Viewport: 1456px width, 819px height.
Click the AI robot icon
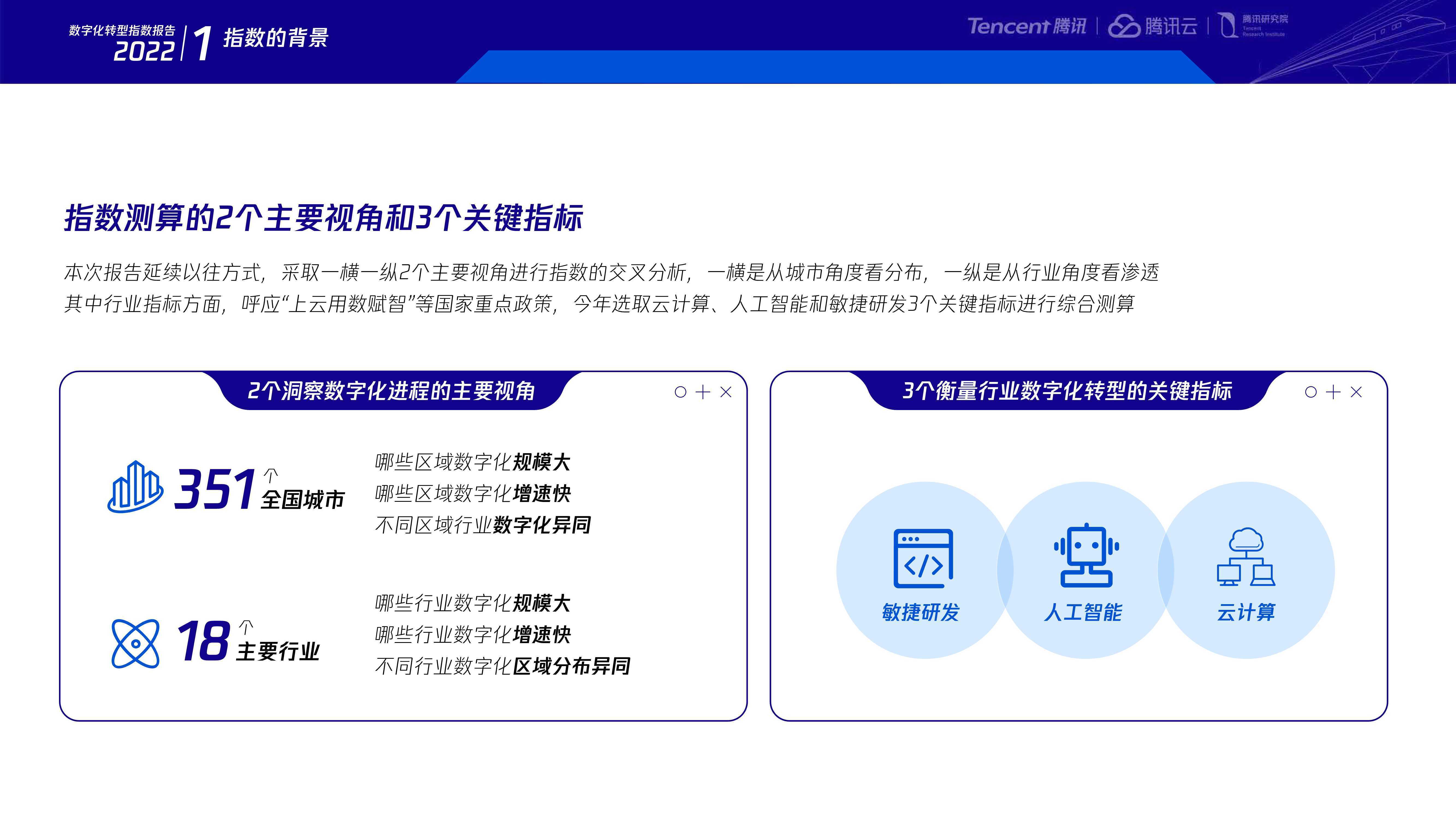tap(1086, 556)
